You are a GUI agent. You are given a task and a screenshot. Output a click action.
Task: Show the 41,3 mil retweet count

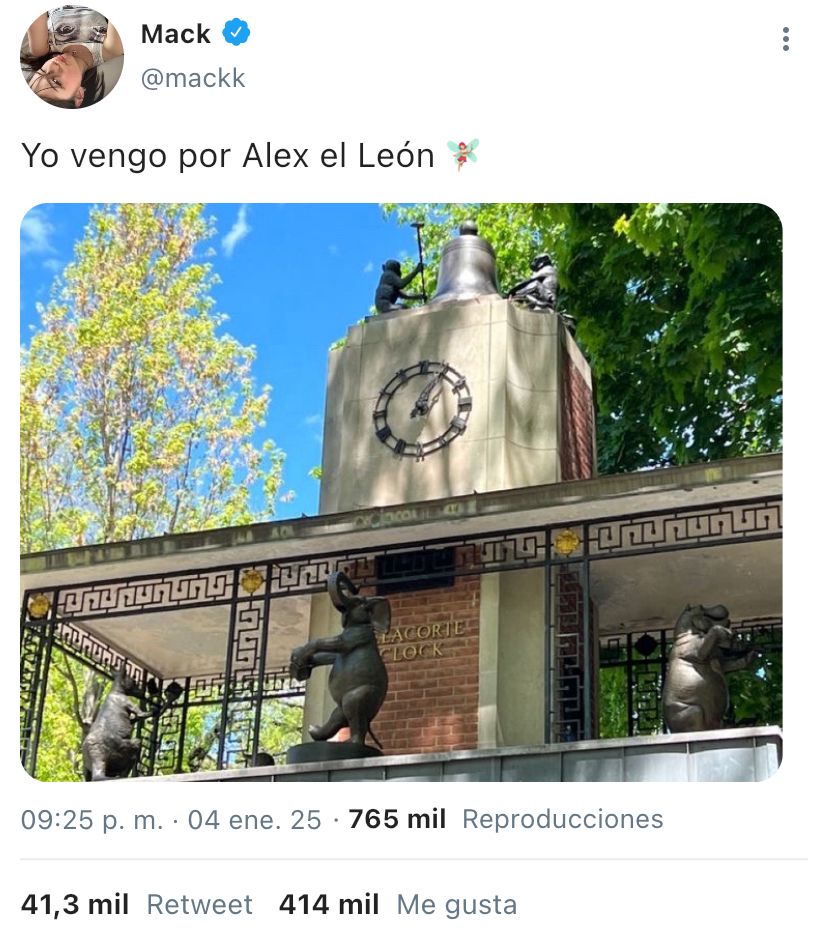click(x=75, y=904)
